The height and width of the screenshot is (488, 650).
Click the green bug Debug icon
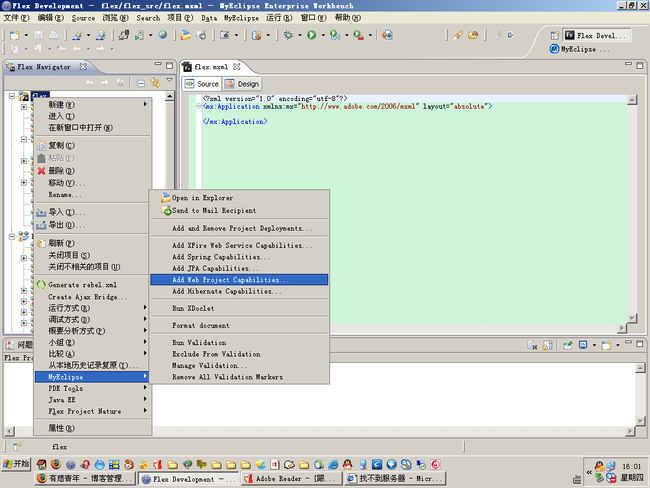click(288, 35)
